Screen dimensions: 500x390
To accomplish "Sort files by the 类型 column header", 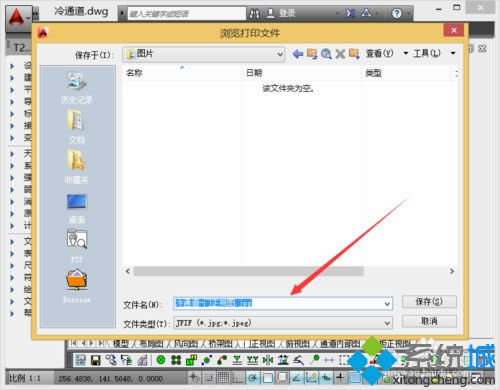I will pyautogui.click(x=373, y=73).
